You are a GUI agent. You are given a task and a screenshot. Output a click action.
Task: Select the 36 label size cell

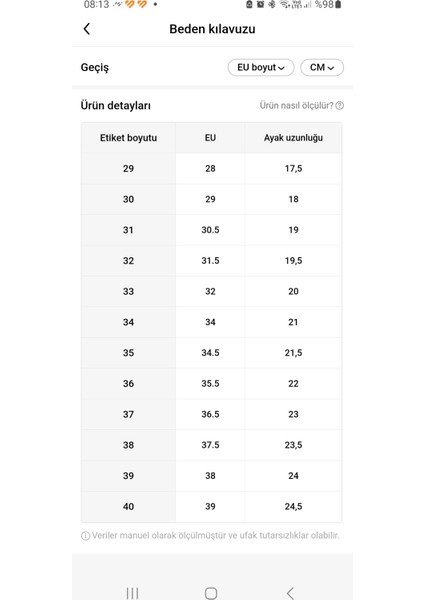pyautogui.click(x=128, y=383)
